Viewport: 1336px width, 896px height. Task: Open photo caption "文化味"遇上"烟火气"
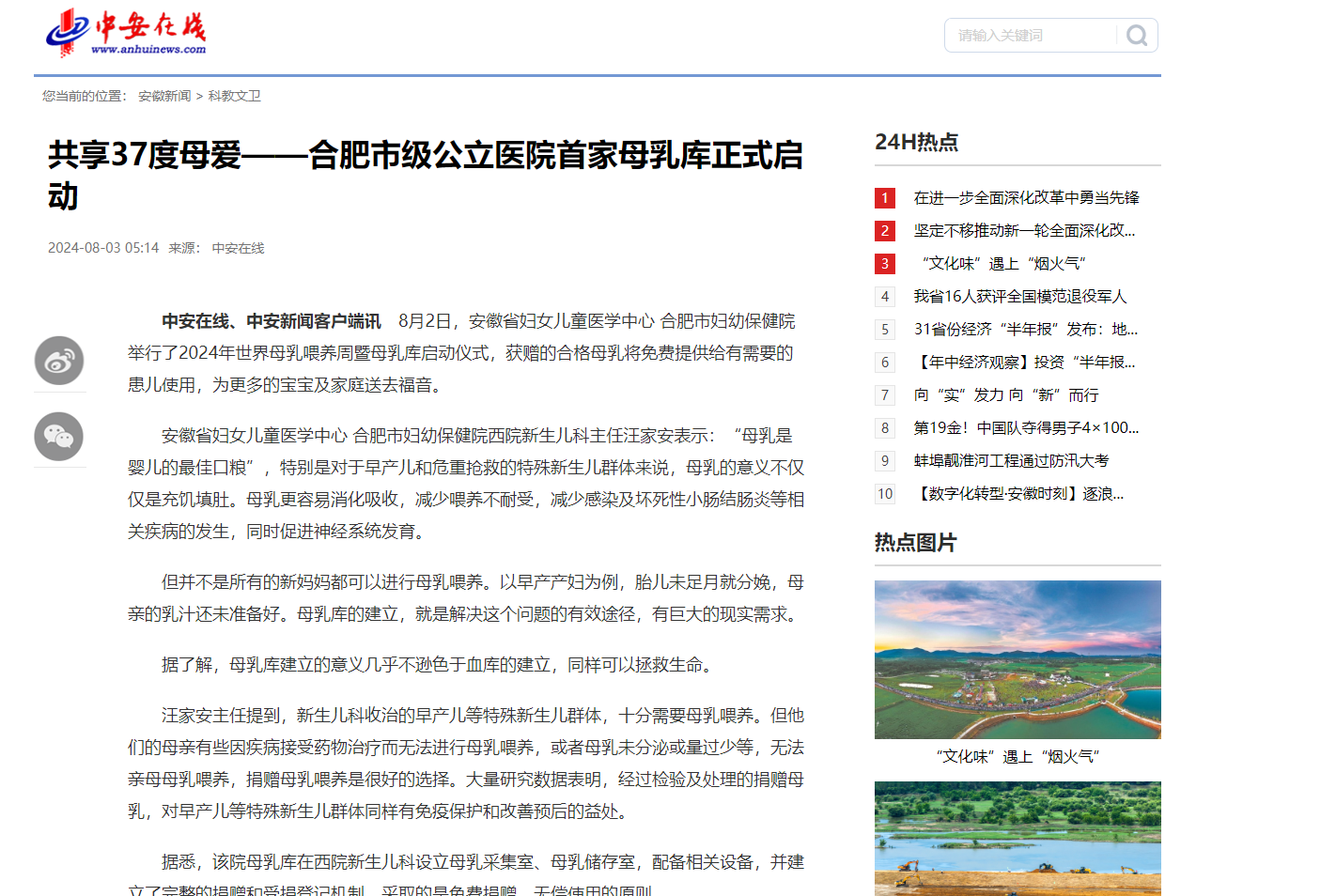[x=1018, y=756]
